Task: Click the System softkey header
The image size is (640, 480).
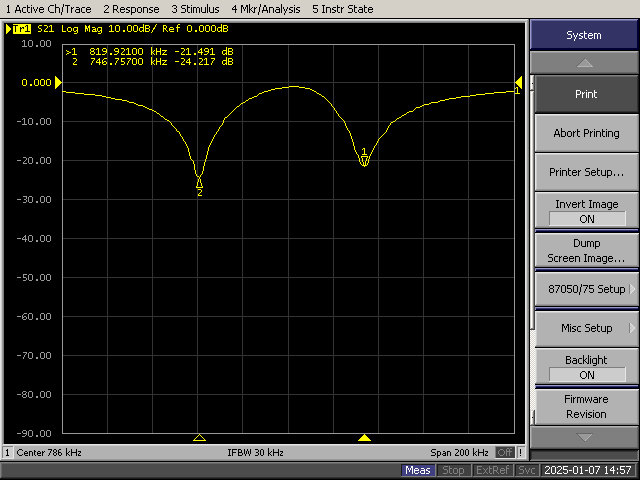Action: pos(584,35)
